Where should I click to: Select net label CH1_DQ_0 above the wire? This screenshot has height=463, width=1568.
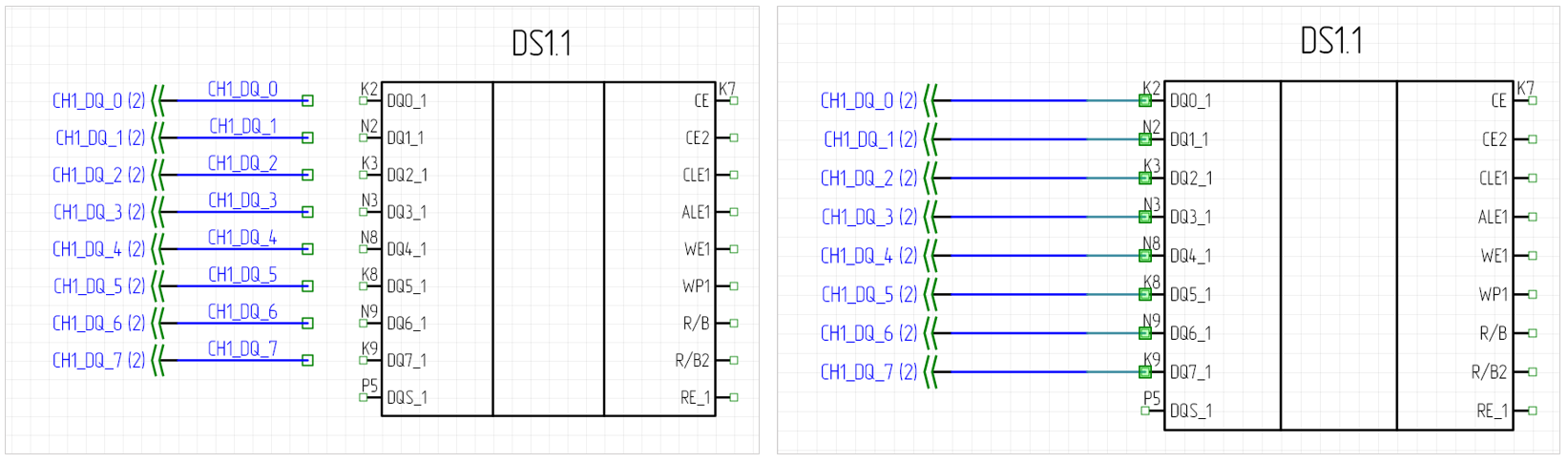point(243,89)
